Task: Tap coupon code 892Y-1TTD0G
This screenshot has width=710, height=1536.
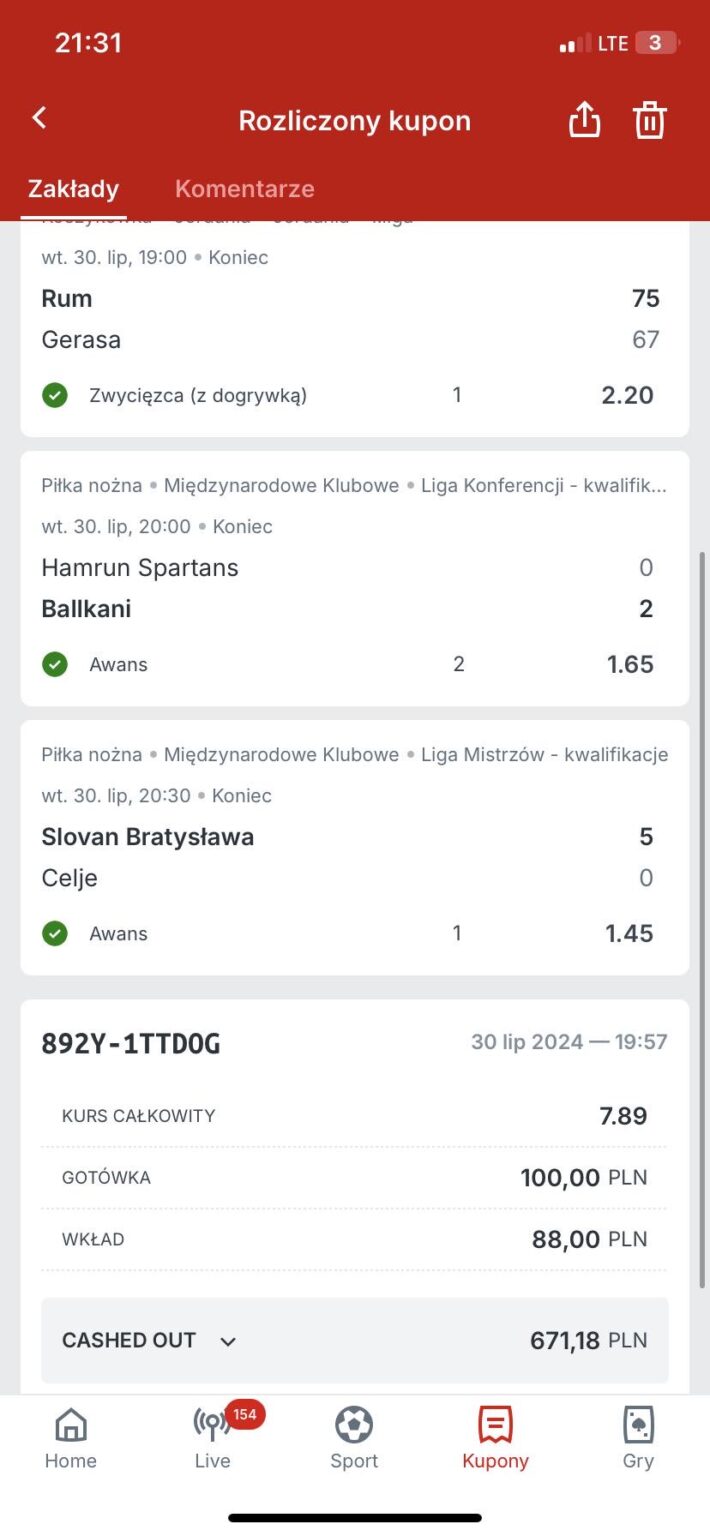Action: point(131,1044)
